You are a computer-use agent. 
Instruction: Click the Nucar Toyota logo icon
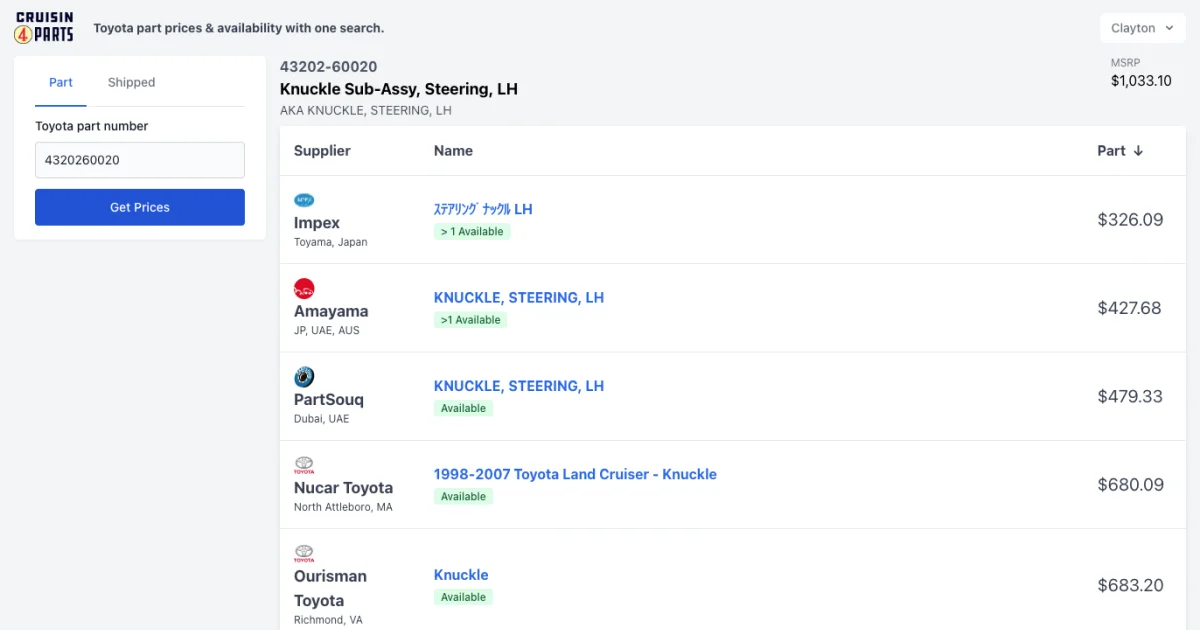tap(304, 466)
